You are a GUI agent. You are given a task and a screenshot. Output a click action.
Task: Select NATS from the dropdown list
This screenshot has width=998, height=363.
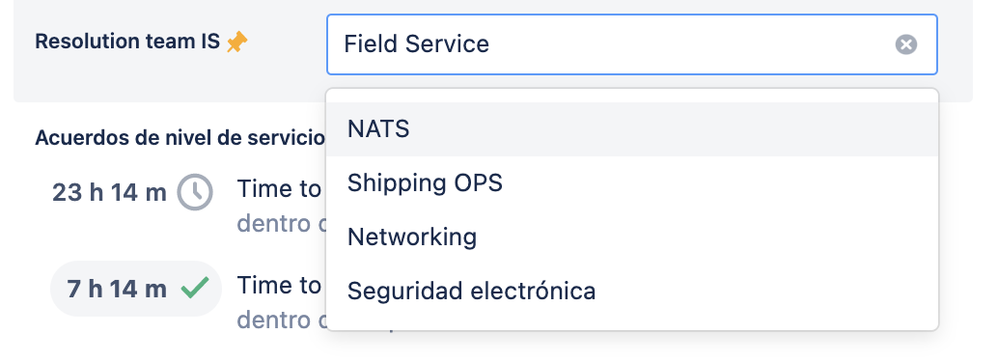(x=631, y=129)
